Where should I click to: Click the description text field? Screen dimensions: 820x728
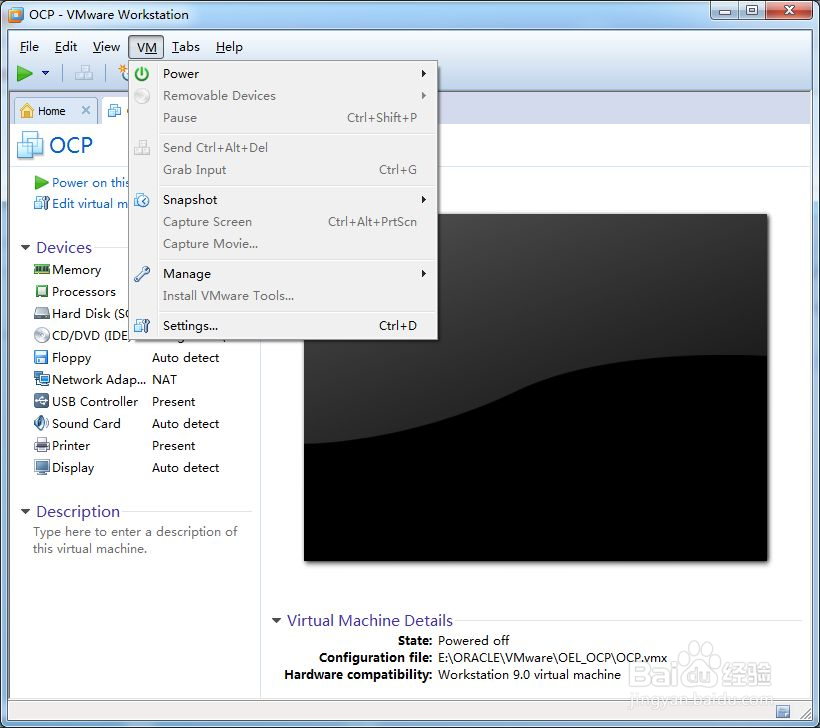[135, 540]
